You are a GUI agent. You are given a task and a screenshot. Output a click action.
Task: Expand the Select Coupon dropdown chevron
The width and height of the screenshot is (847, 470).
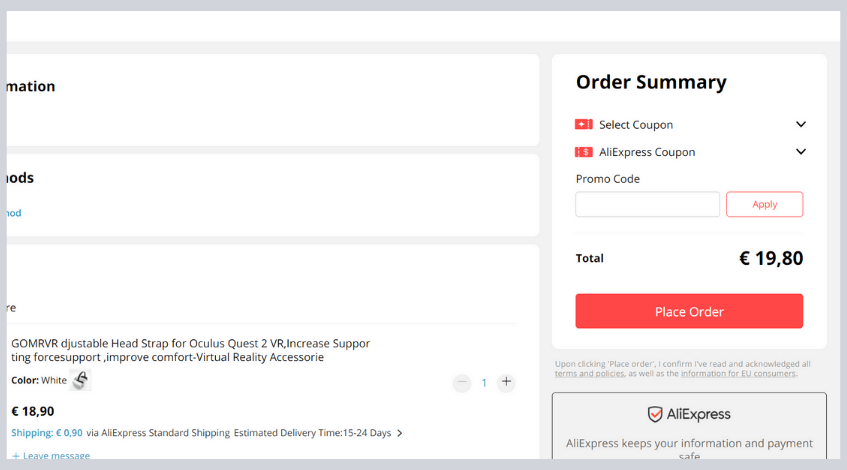point(801,124)
